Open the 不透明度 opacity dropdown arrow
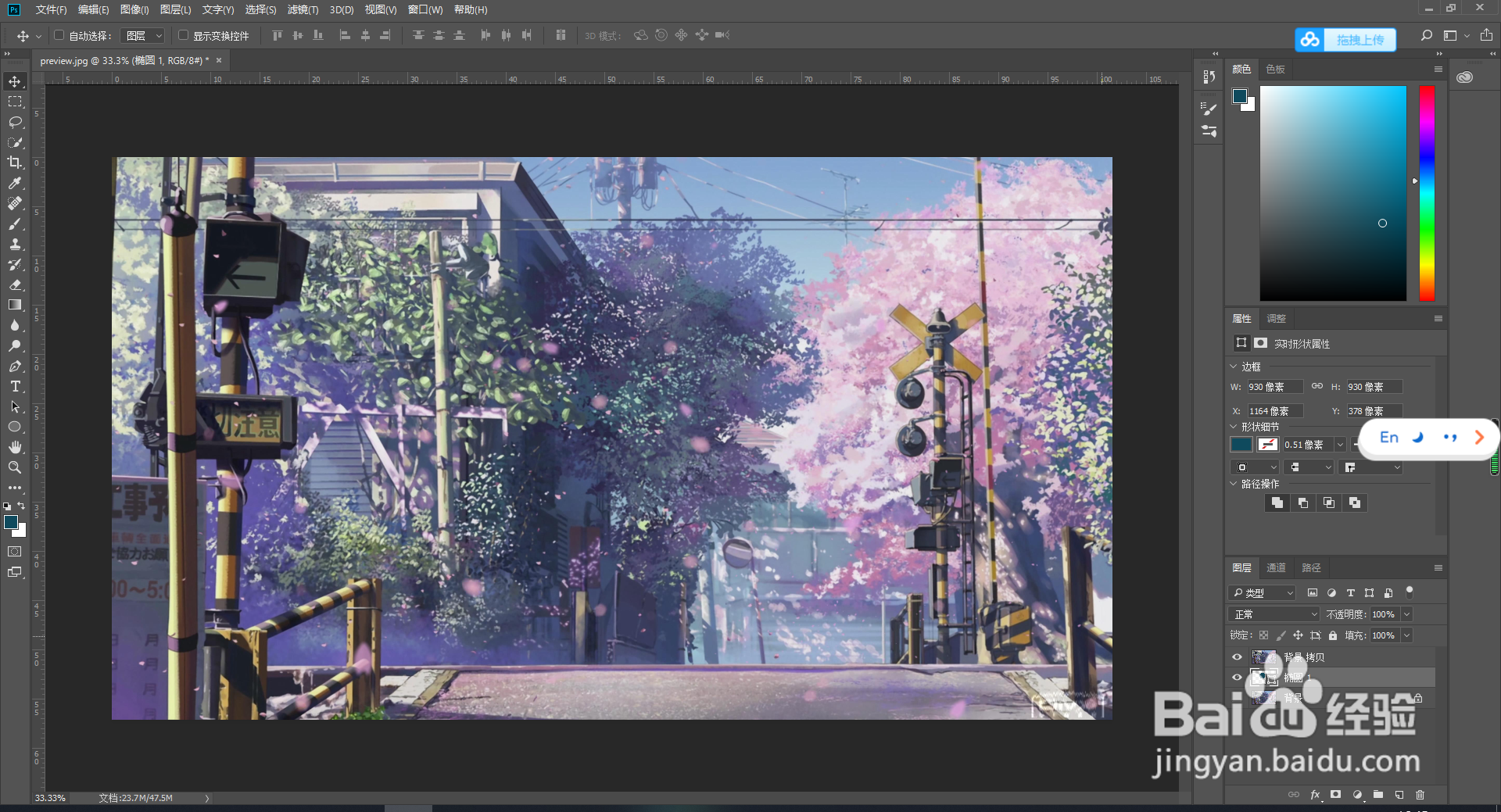The height and width of the screenshot is (812, 1501). coord(1406,614)
